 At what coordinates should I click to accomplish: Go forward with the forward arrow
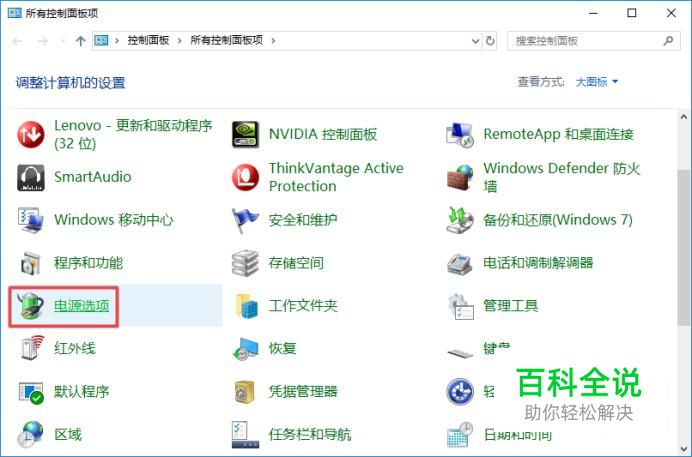[42, 41]
